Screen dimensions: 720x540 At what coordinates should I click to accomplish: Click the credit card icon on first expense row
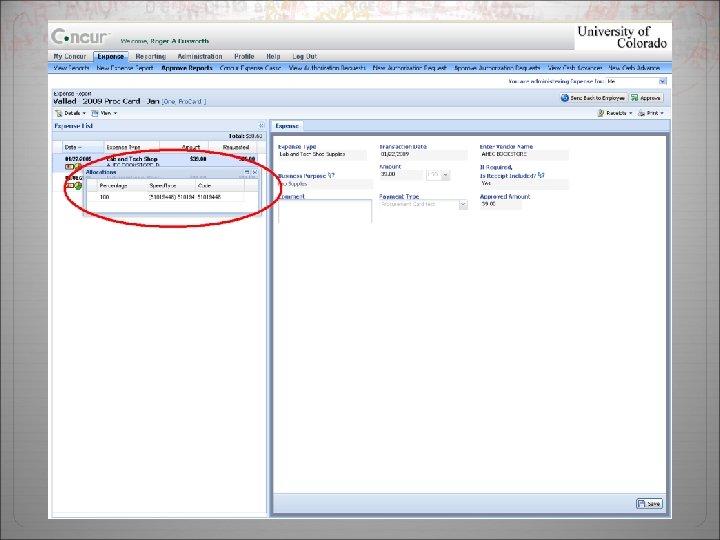(69, 167)
